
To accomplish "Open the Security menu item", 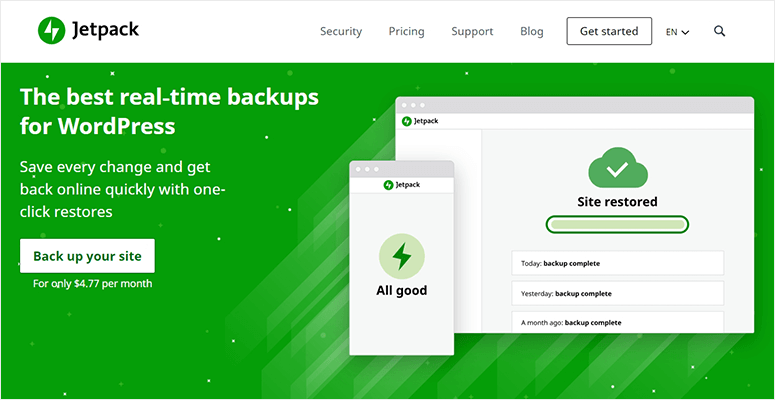I will click(341, 31).
